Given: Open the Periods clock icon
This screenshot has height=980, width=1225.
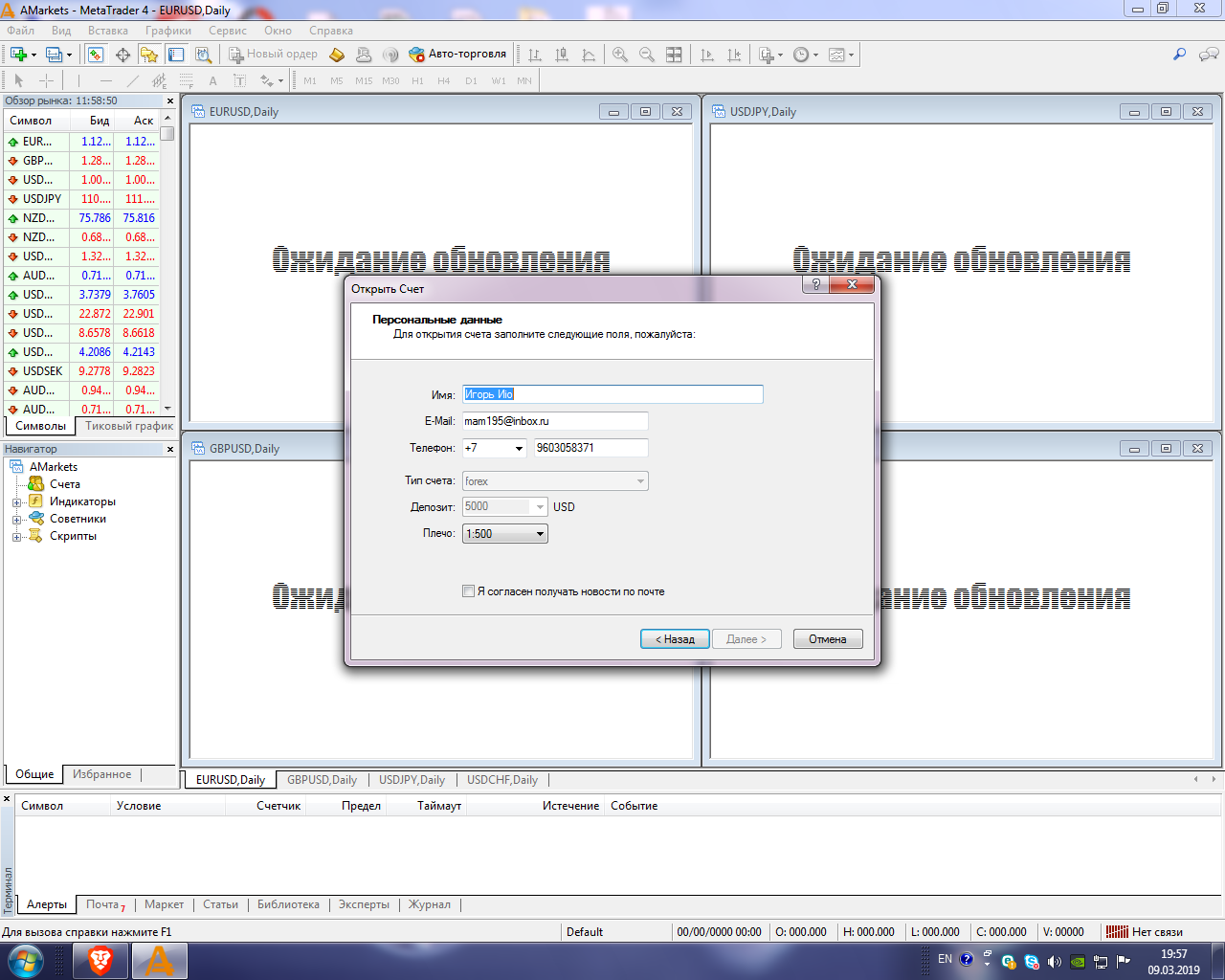Looking at the screenshot, I should pos(801,55).
